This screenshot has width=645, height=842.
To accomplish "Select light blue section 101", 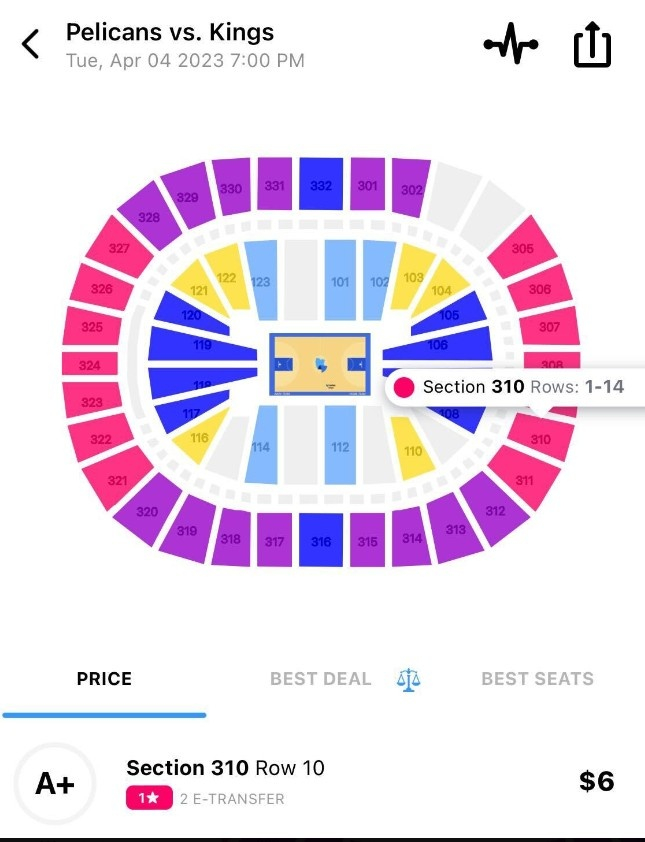I will pyautogui.click(x=340, y=281).
